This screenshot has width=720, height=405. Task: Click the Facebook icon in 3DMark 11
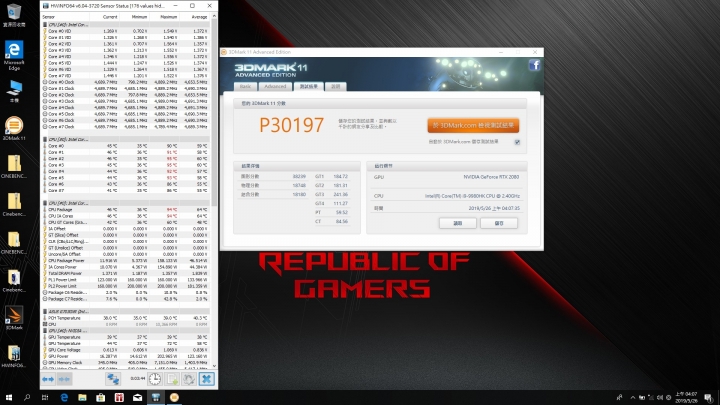tap(534, 65)
